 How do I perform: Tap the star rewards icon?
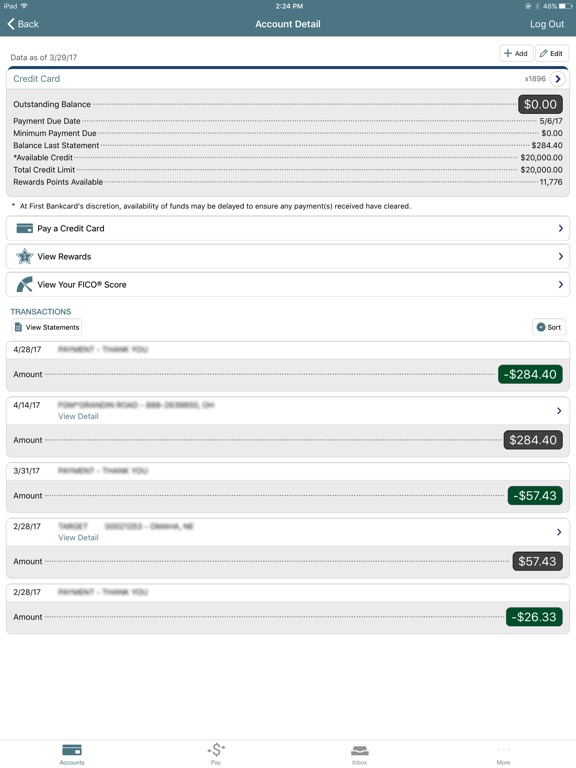(24, 256)
